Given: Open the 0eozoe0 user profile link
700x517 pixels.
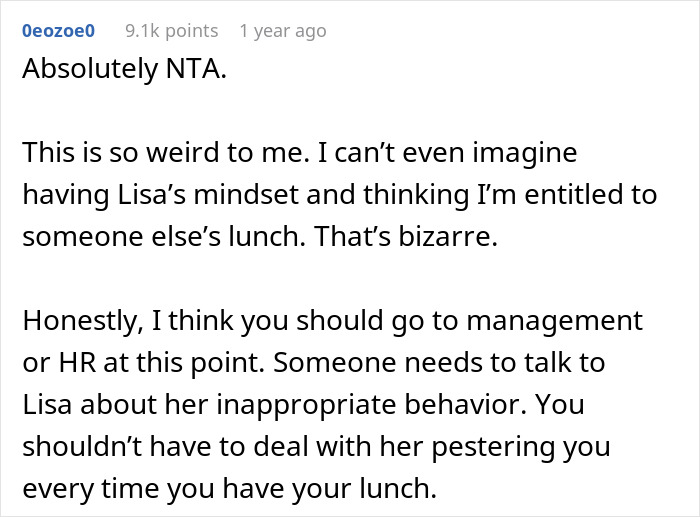Looking at the screenshot, I should tap(57, 31).
